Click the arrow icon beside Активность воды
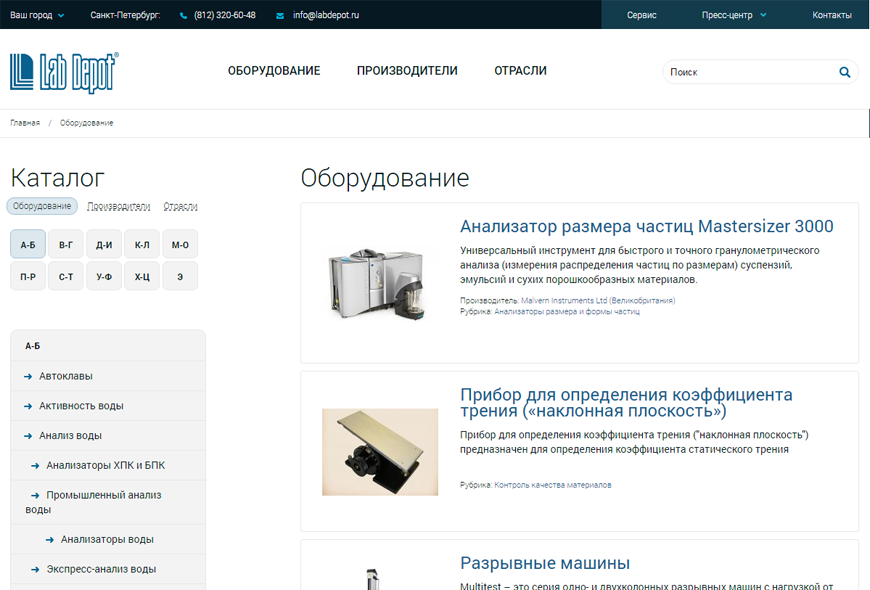 coord(28,406)
